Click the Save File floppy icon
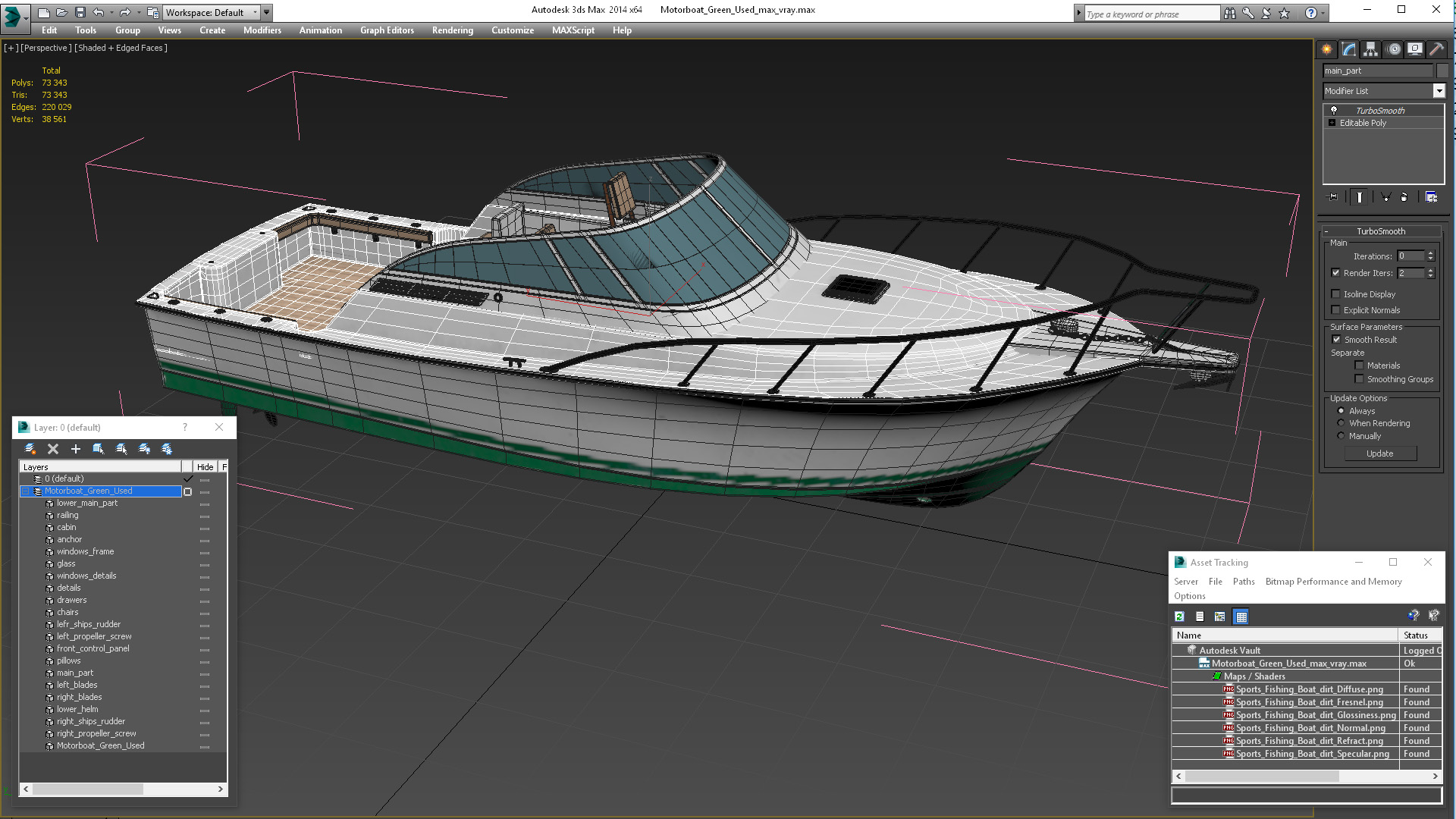1456x819 pixels. (x=80, y=12)
